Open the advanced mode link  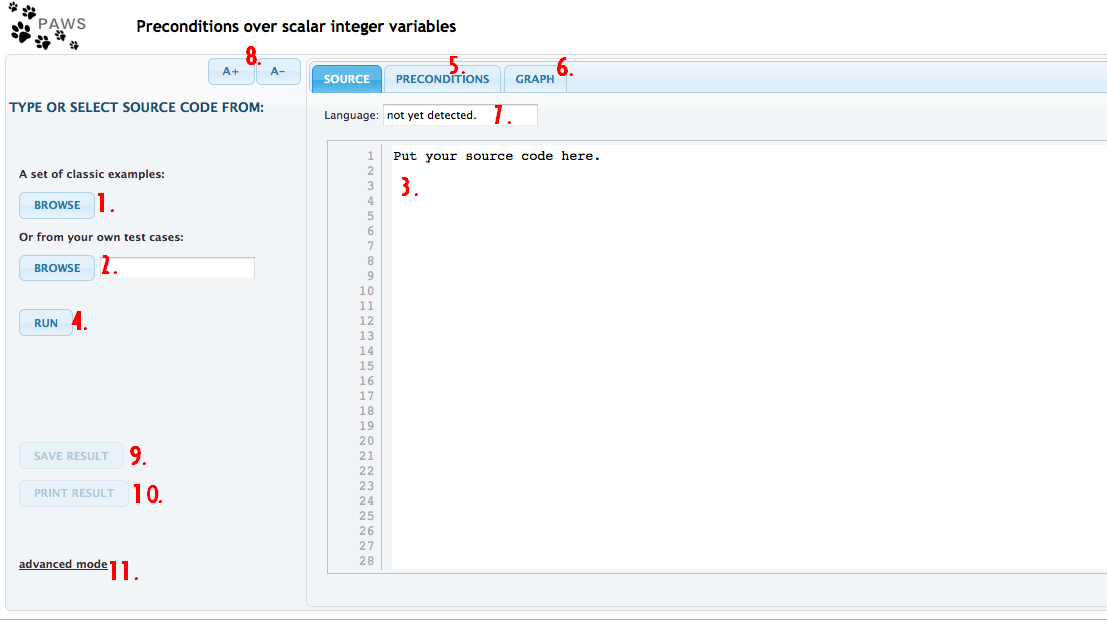(63, 564)
